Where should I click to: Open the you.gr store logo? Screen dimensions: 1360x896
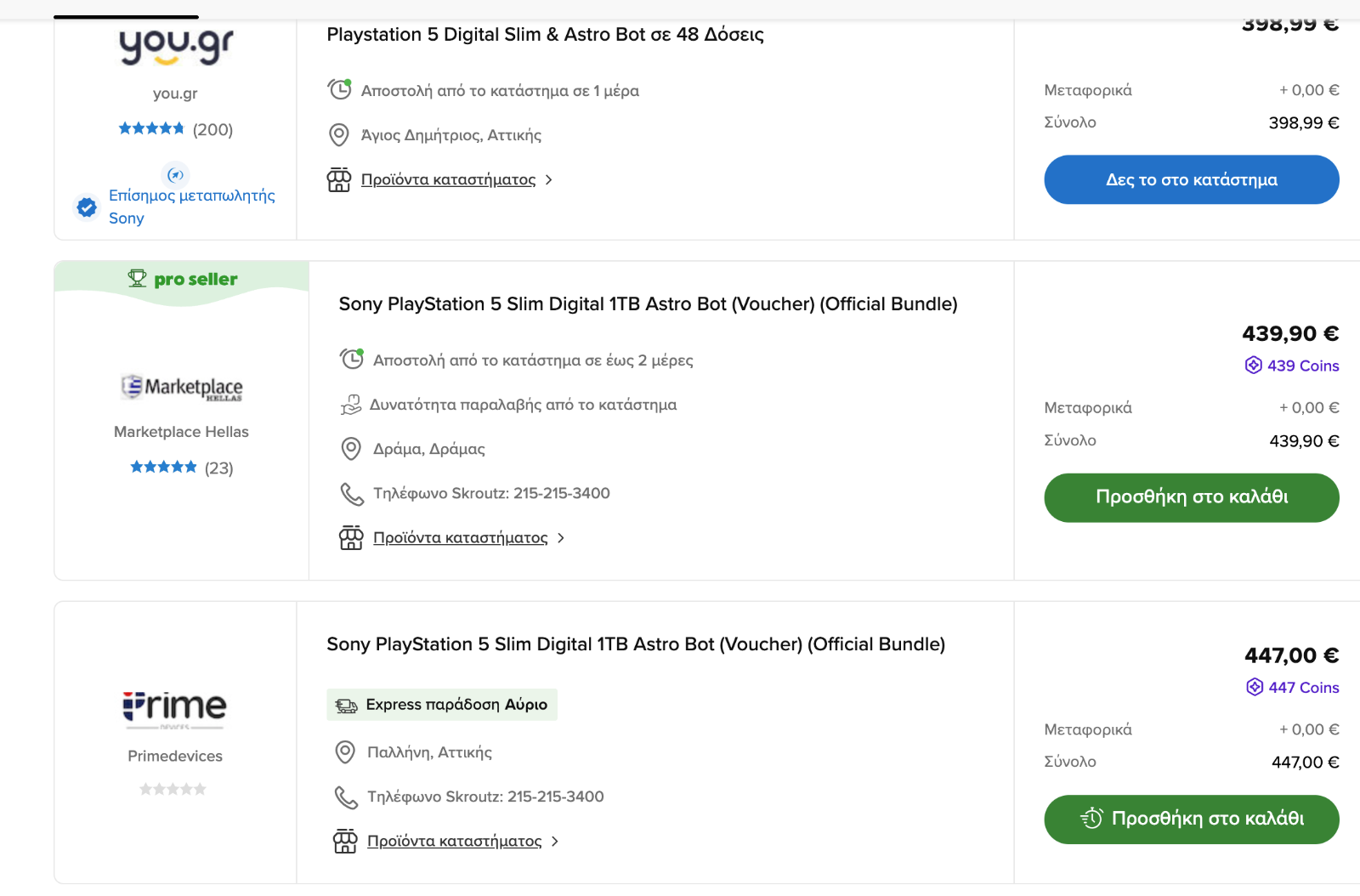coord(176,47)
